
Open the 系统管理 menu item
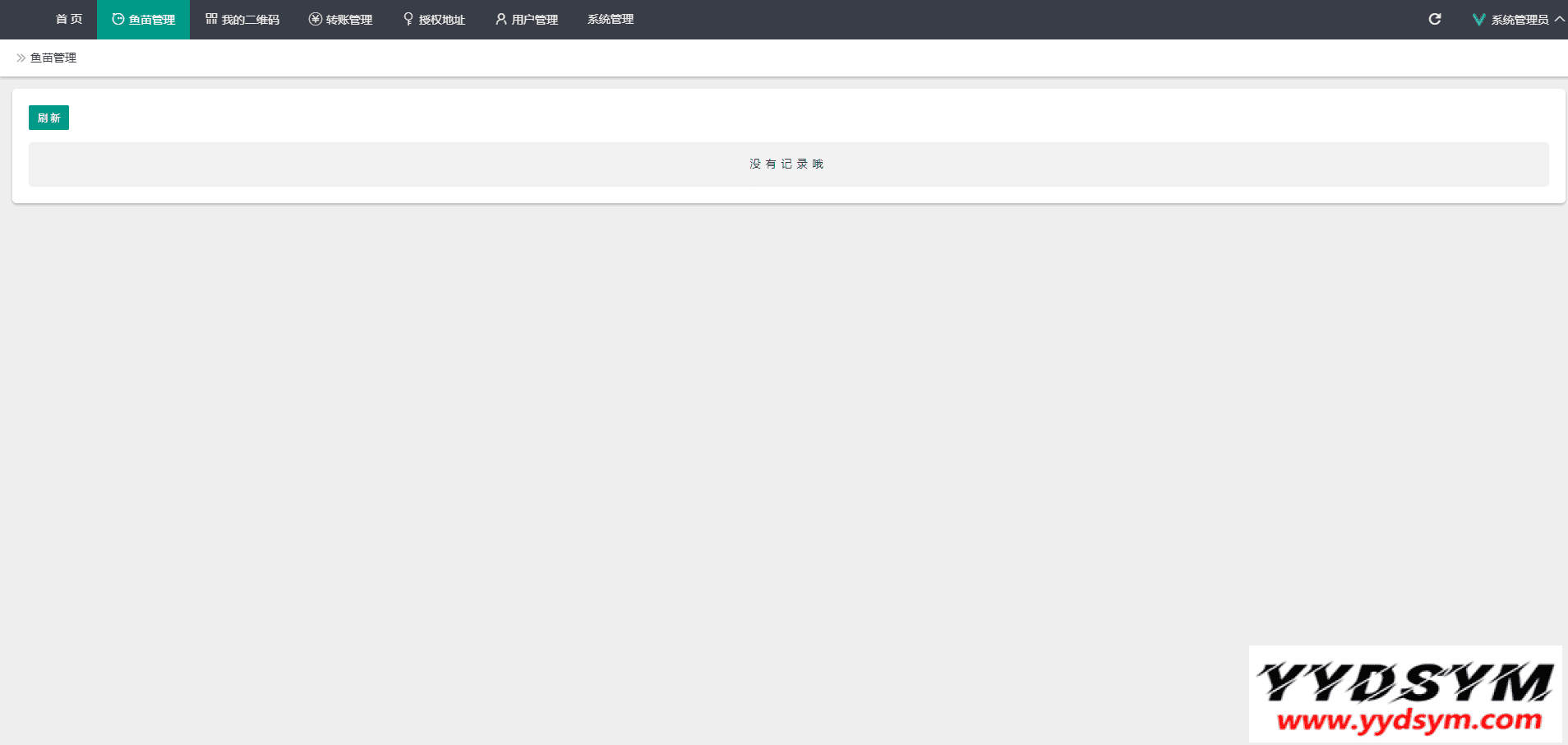[x=611, y=19]
